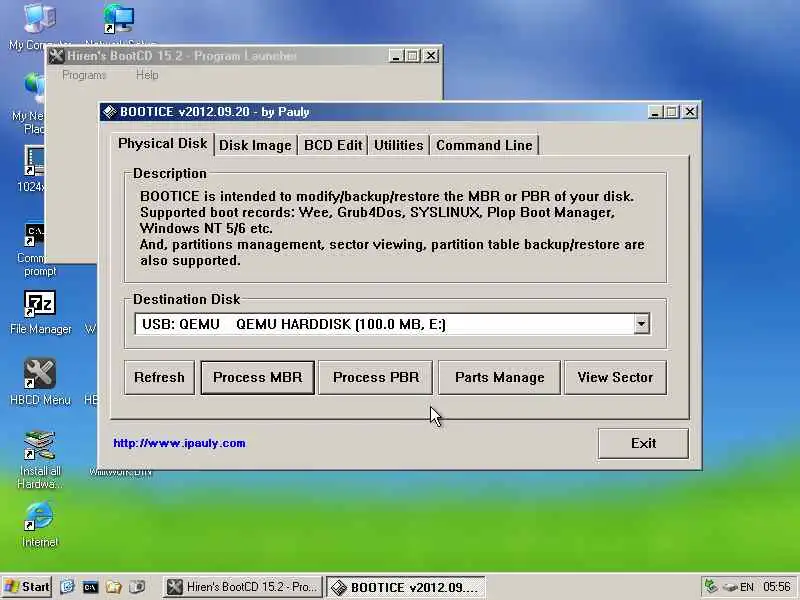Viewport: 800px width, 600px height.
Task: Click the Start button
Action: click(27, 587)
